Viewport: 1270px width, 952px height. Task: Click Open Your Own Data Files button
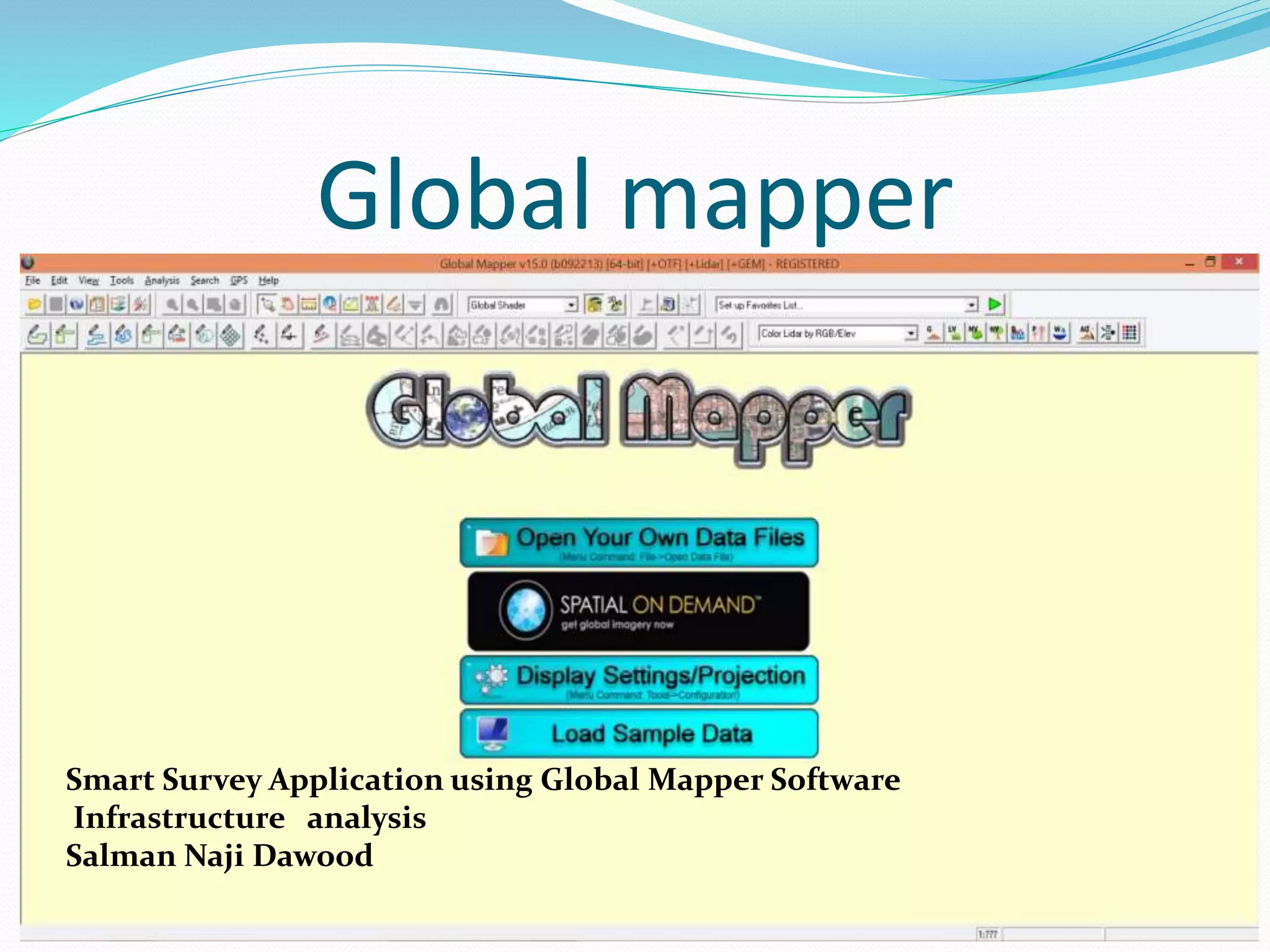[x=639, y=543]
